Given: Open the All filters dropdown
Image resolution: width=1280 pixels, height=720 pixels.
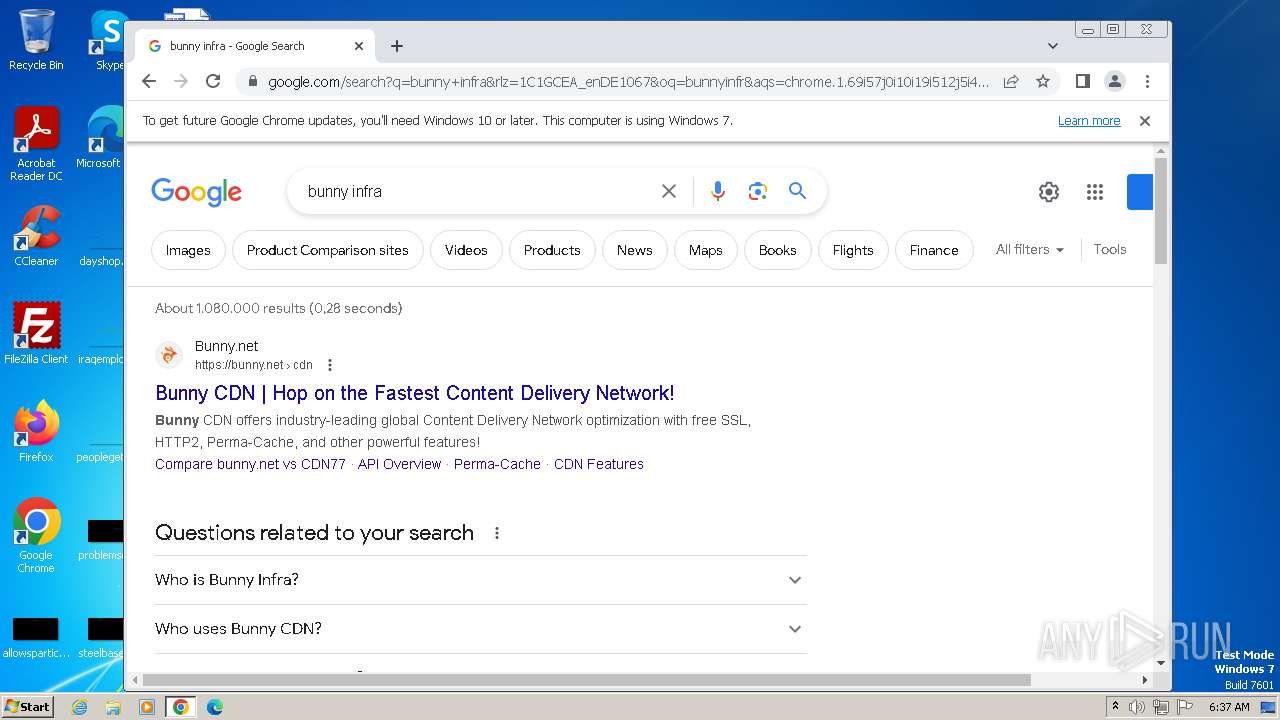Looking at the screenshot, I should pyautogui.click(x=1030, y=250).
